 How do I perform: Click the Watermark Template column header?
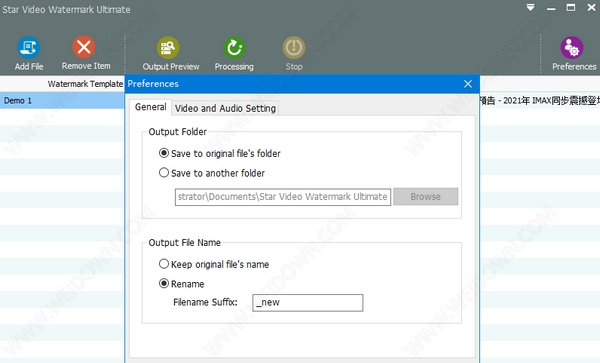[85, 84]
